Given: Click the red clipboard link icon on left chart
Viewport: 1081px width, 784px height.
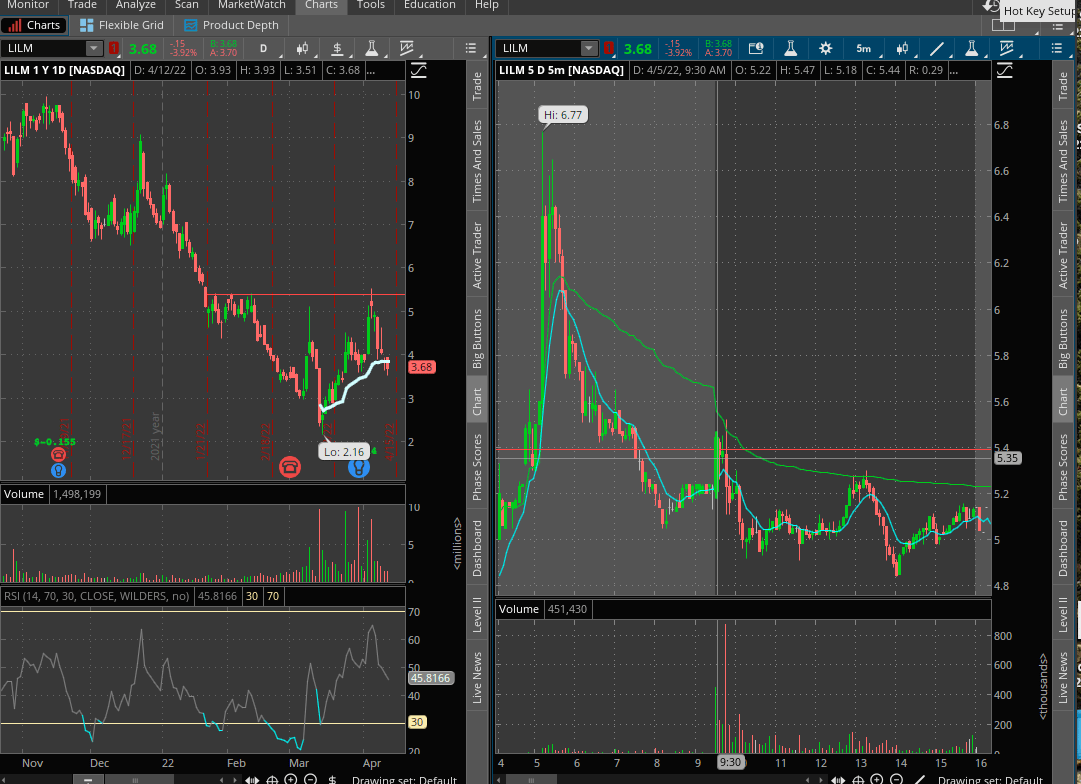Looking at the screenshot, I should (x=114, y=48).
